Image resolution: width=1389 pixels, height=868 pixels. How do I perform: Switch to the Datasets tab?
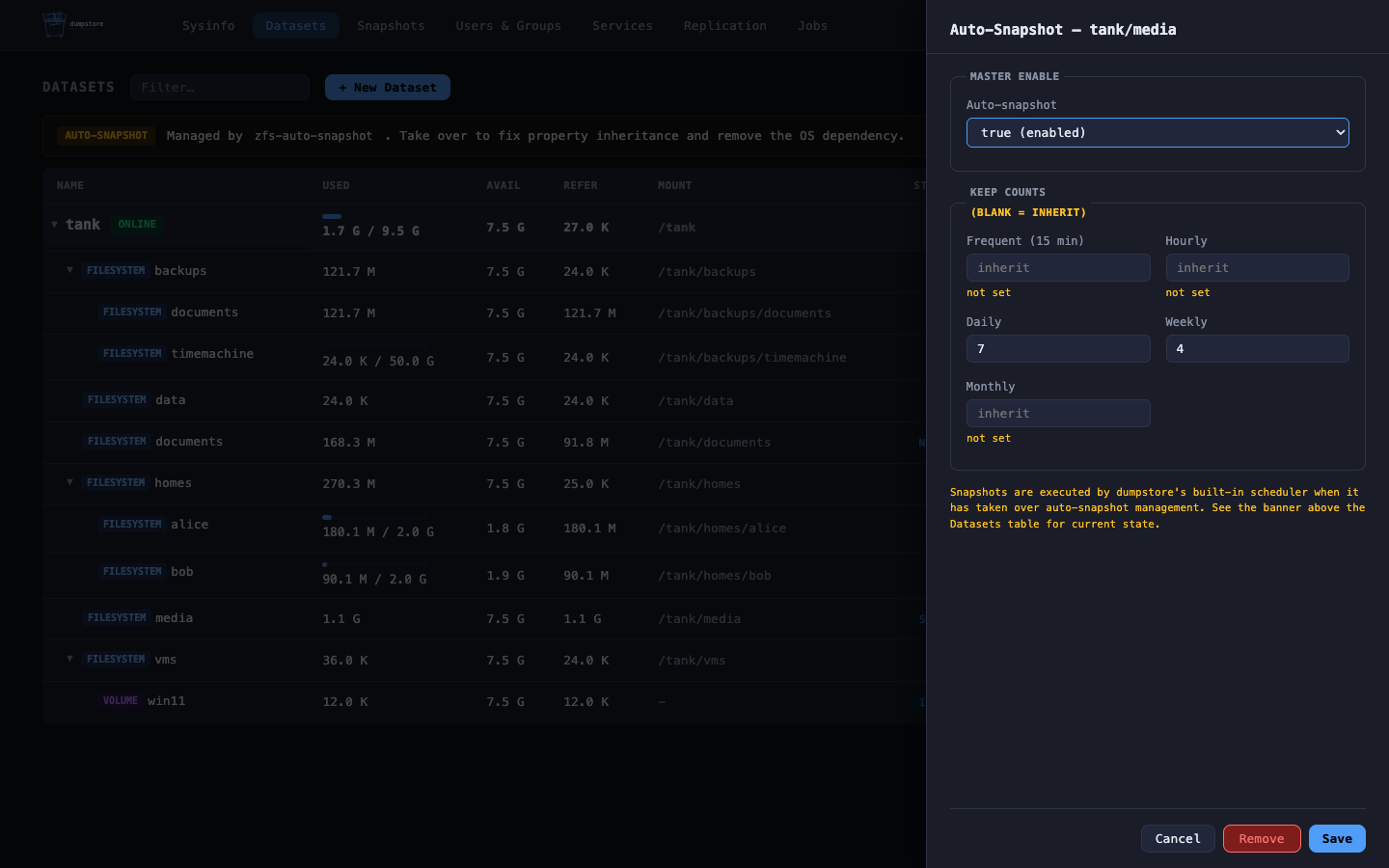(296, 26)
